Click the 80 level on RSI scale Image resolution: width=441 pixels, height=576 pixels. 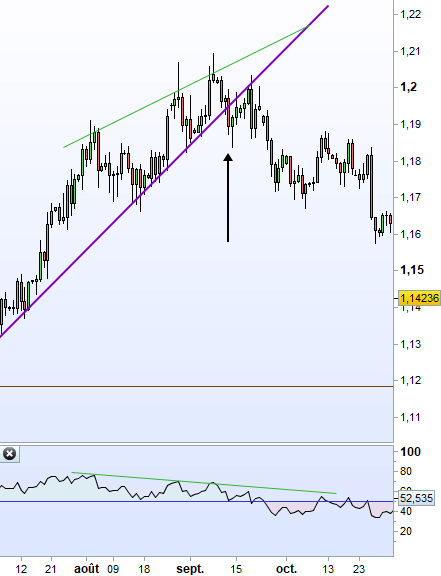point(406,471)
